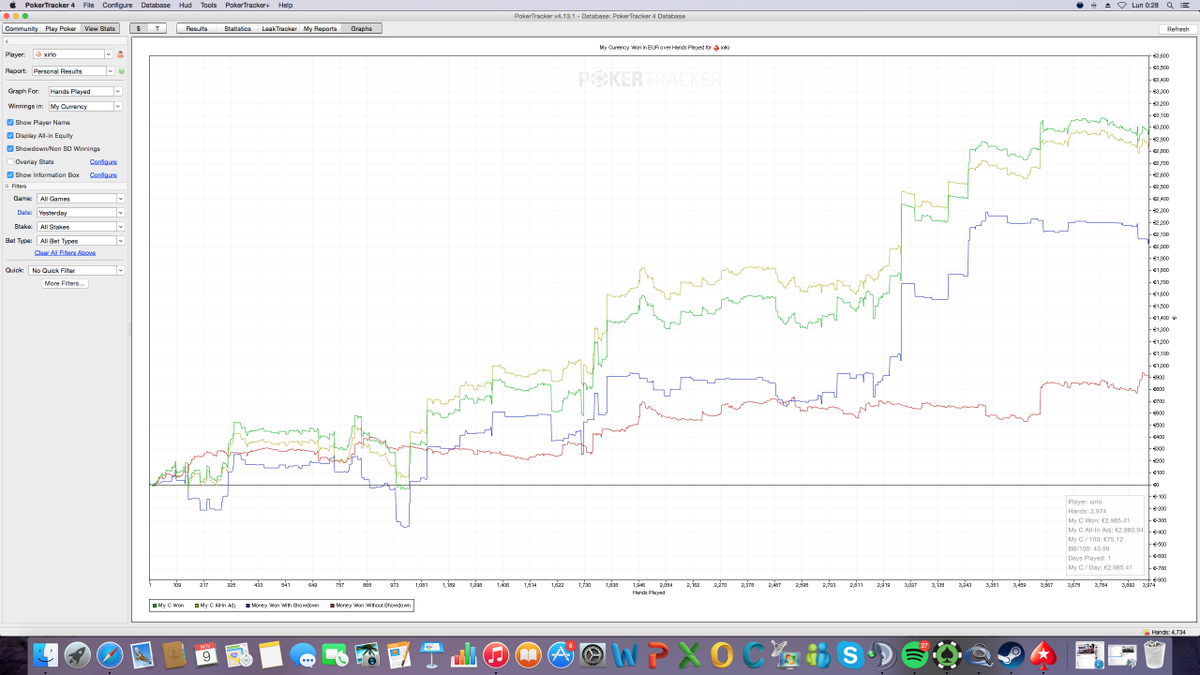Open the Winnings in dropdown My Currency
The height and width of the screenshot is (675, 1200).
click(85, 106)
